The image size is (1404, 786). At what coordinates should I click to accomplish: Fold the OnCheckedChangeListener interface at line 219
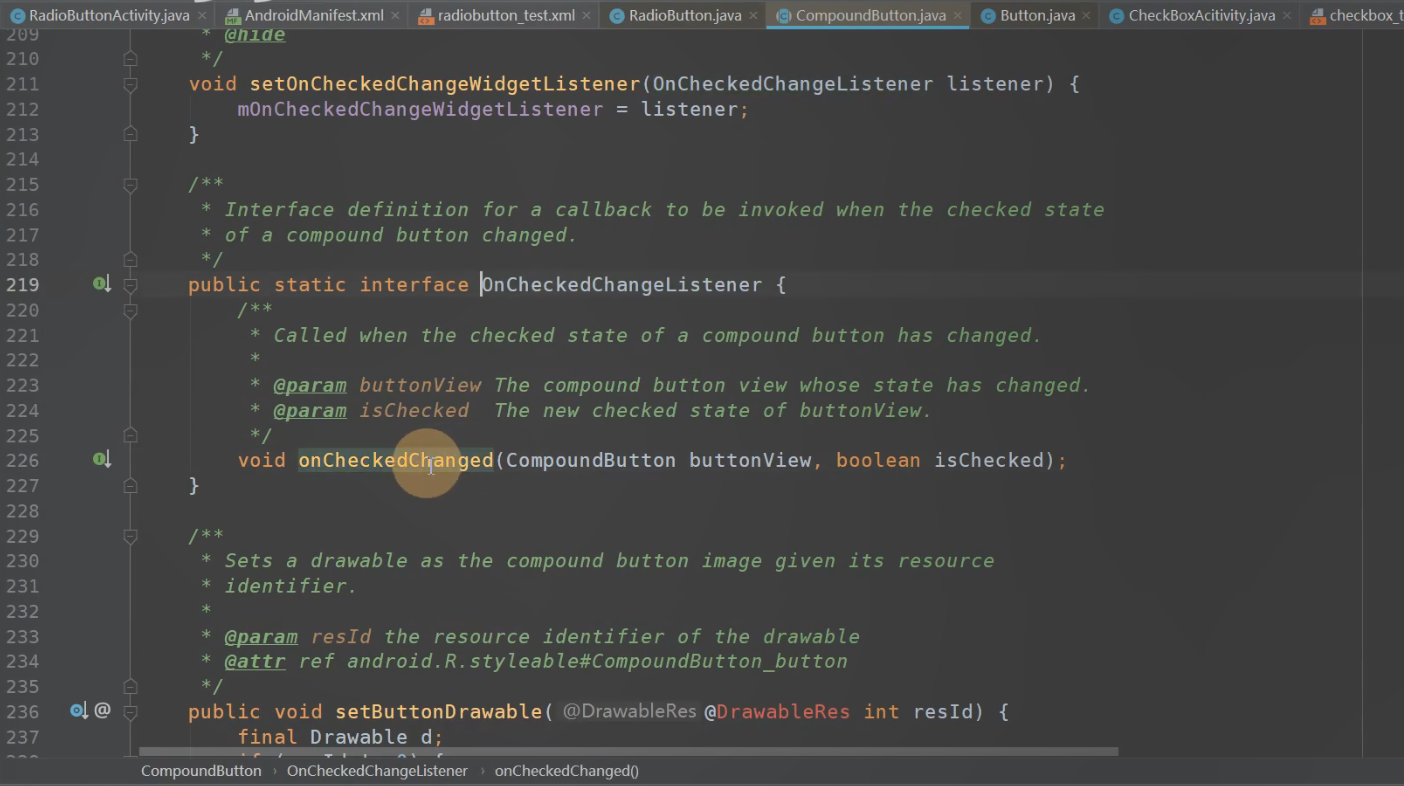point(130,285)
